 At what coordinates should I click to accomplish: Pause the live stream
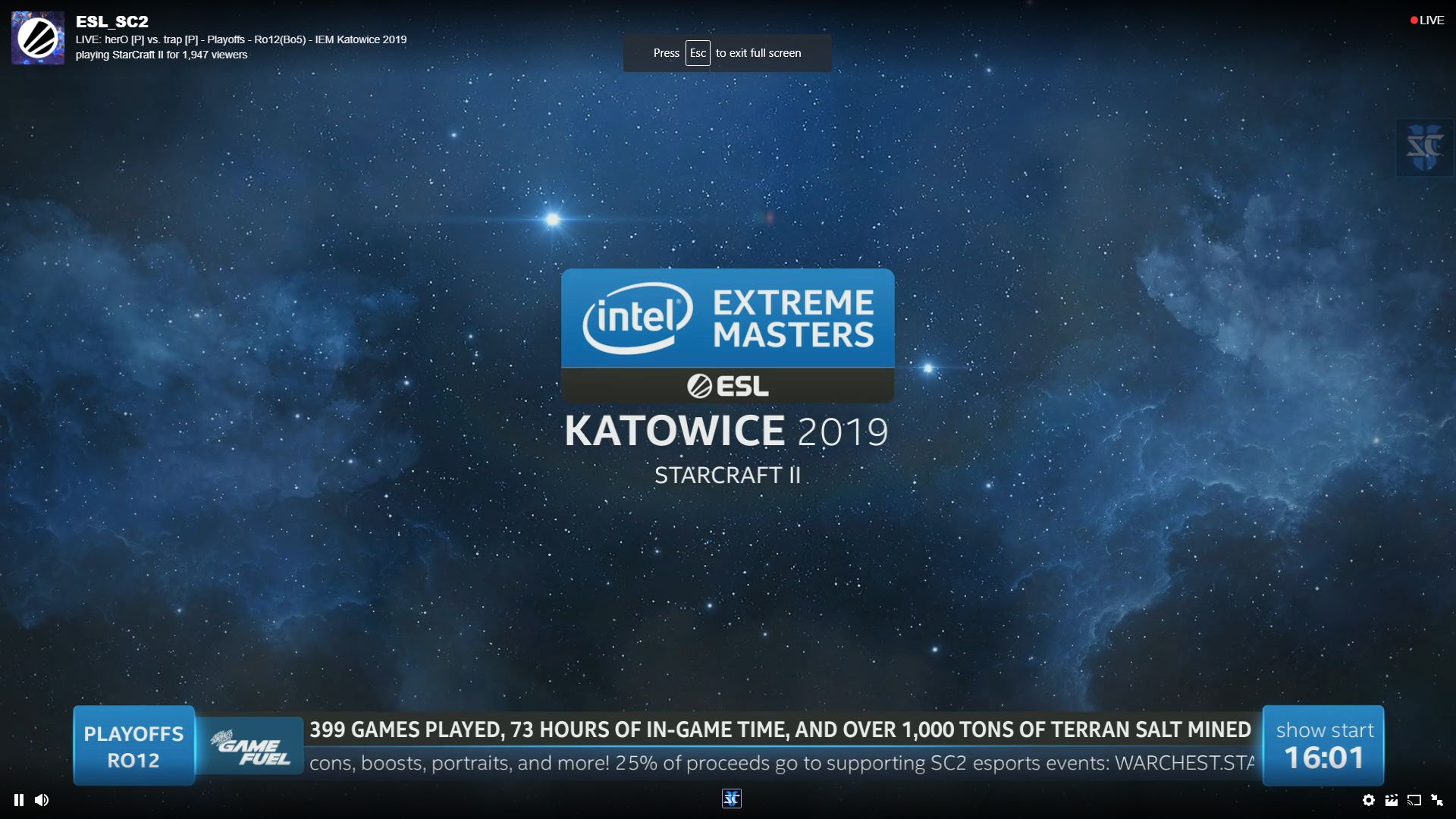coord(19,800)
